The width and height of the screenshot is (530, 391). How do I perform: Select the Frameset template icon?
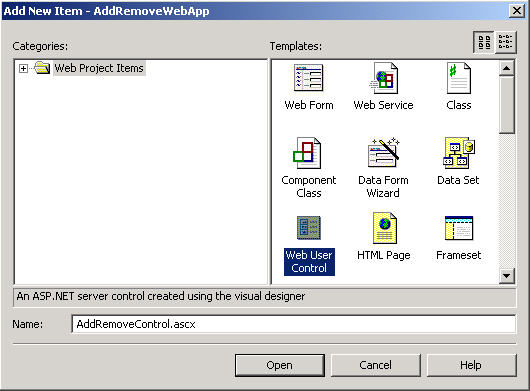[x=459, y=228]
